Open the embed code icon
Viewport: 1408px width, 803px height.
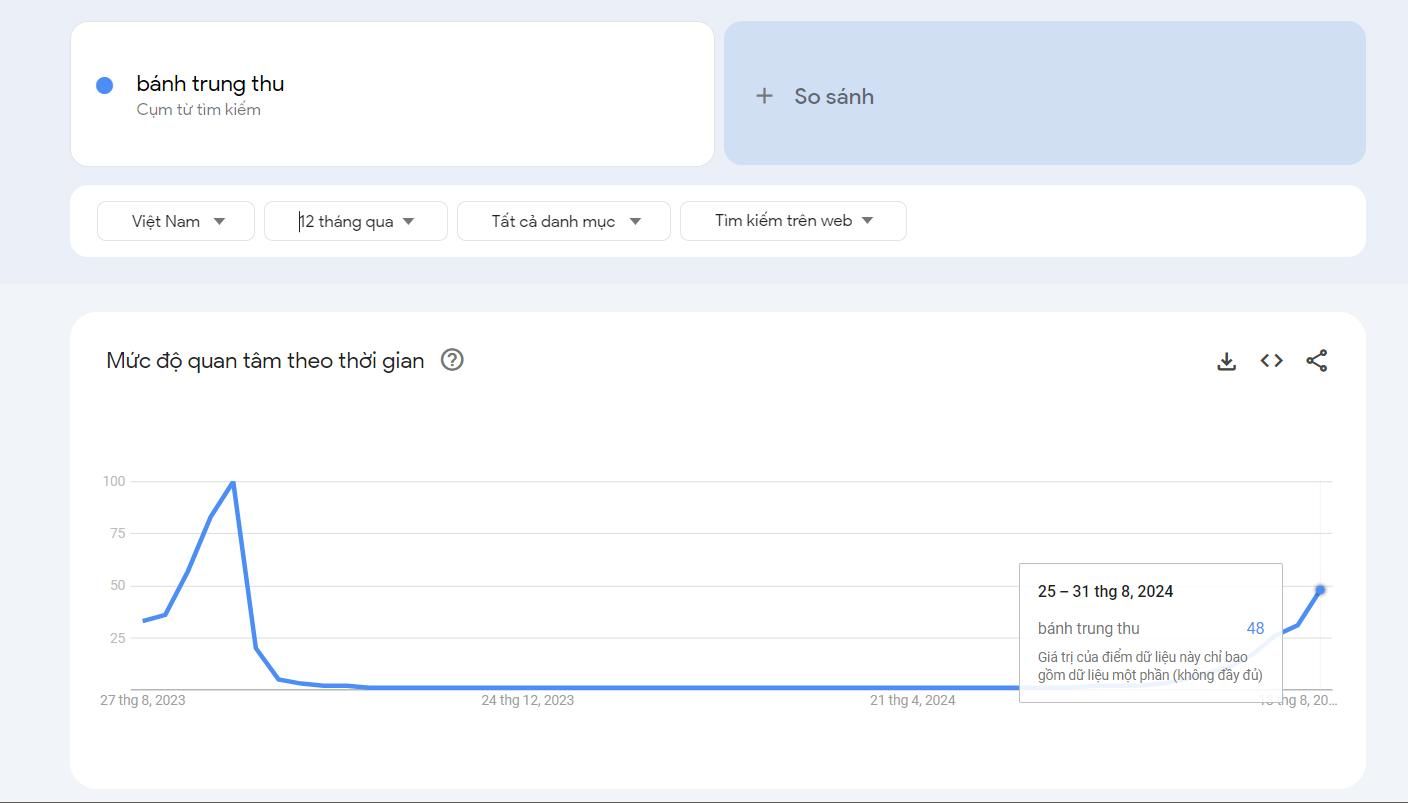click(1271, 361)
